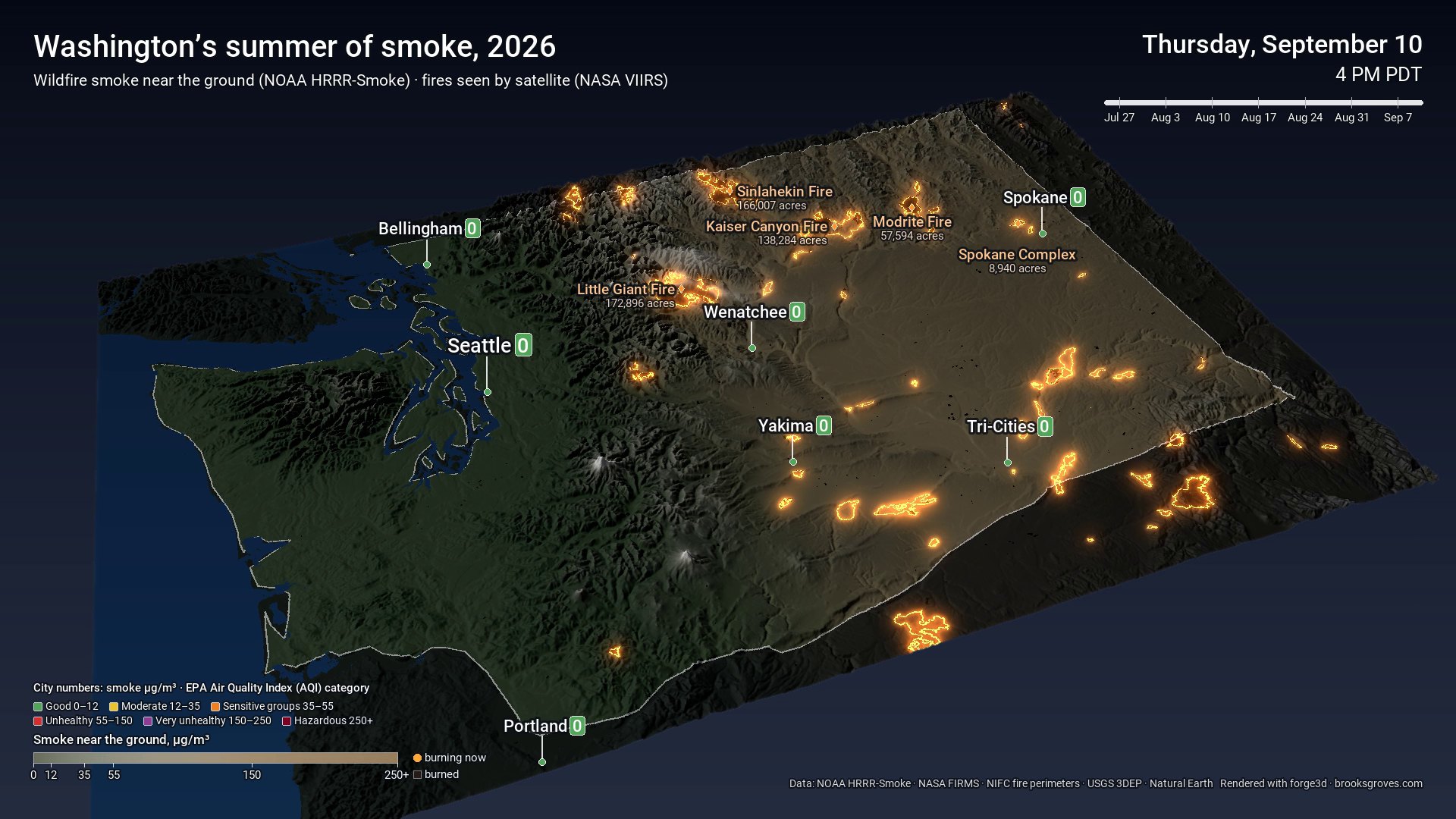Click the 150 tick label on color scale
1456x819 pixels.
[252, 775]
